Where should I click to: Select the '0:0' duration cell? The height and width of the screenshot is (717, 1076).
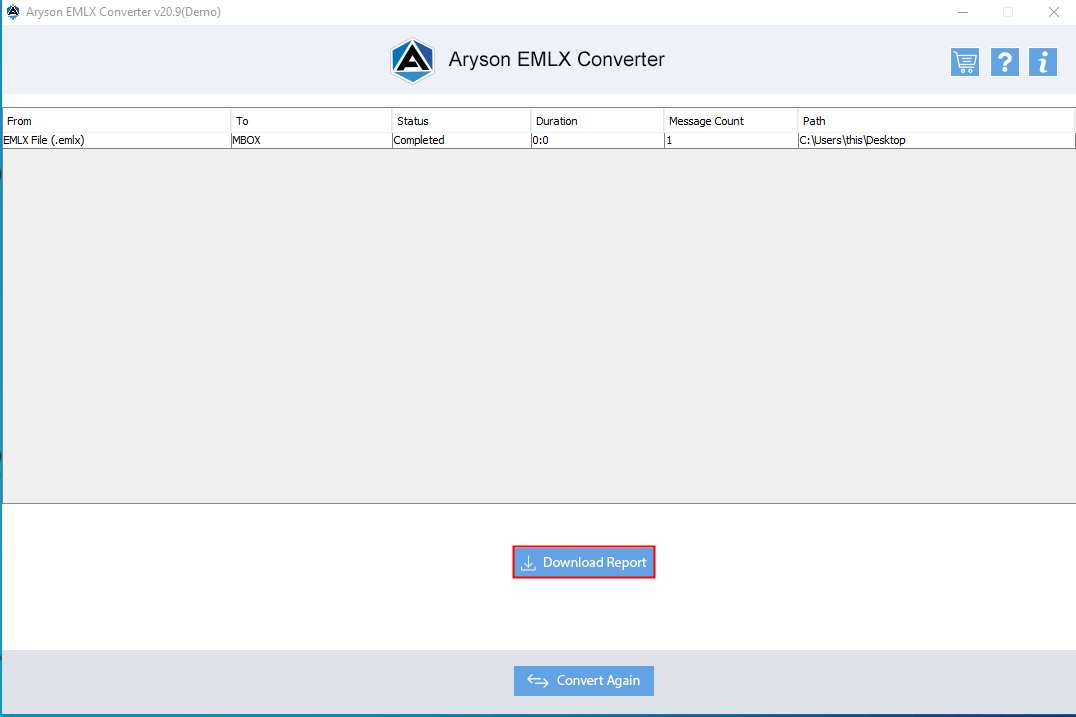point(597,140)
